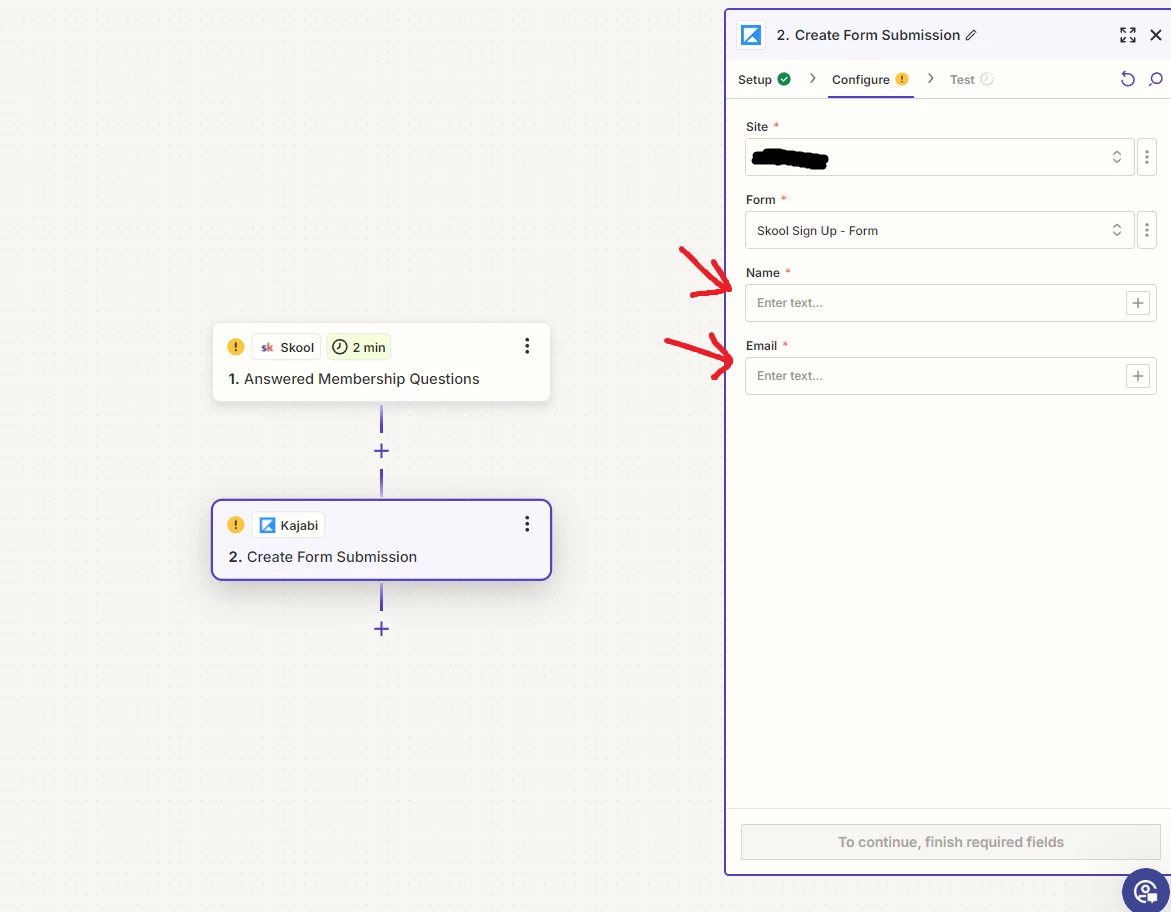Click the Kajabi logo in panel header
Image resolution: width=1171 pixels, height=912 pixels.
pos(751,35)
